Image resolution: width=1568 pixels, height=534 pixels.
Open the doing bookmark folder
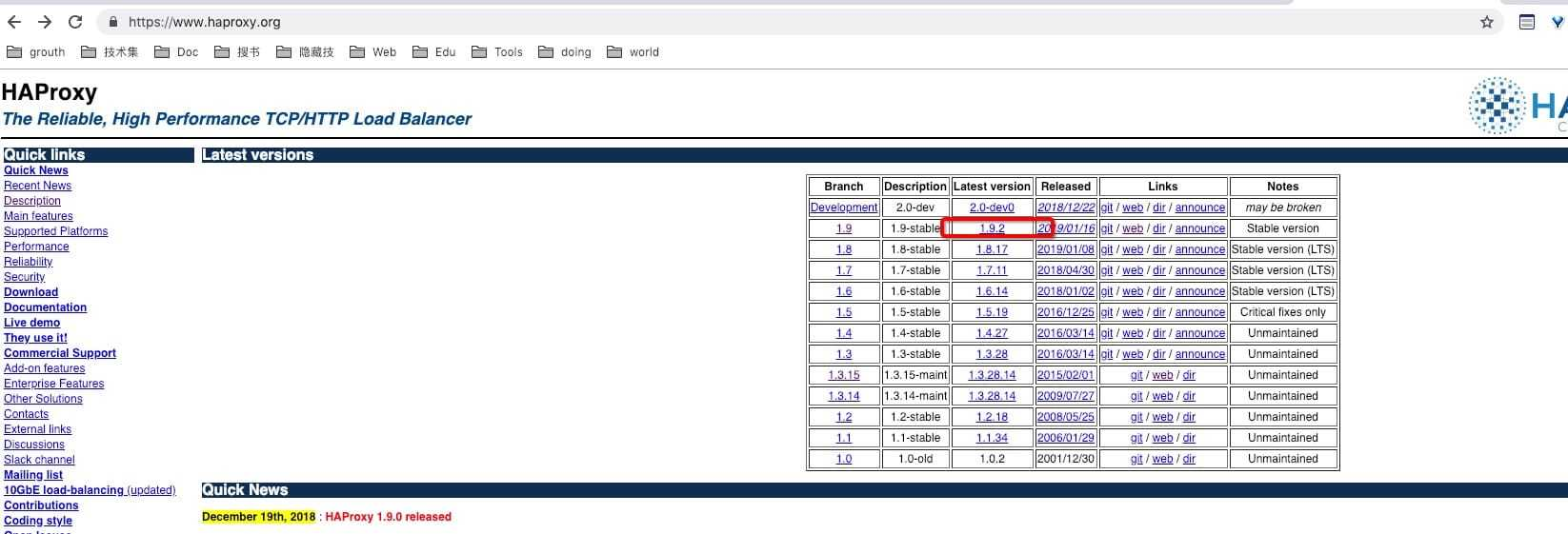(x=565, y=52)
